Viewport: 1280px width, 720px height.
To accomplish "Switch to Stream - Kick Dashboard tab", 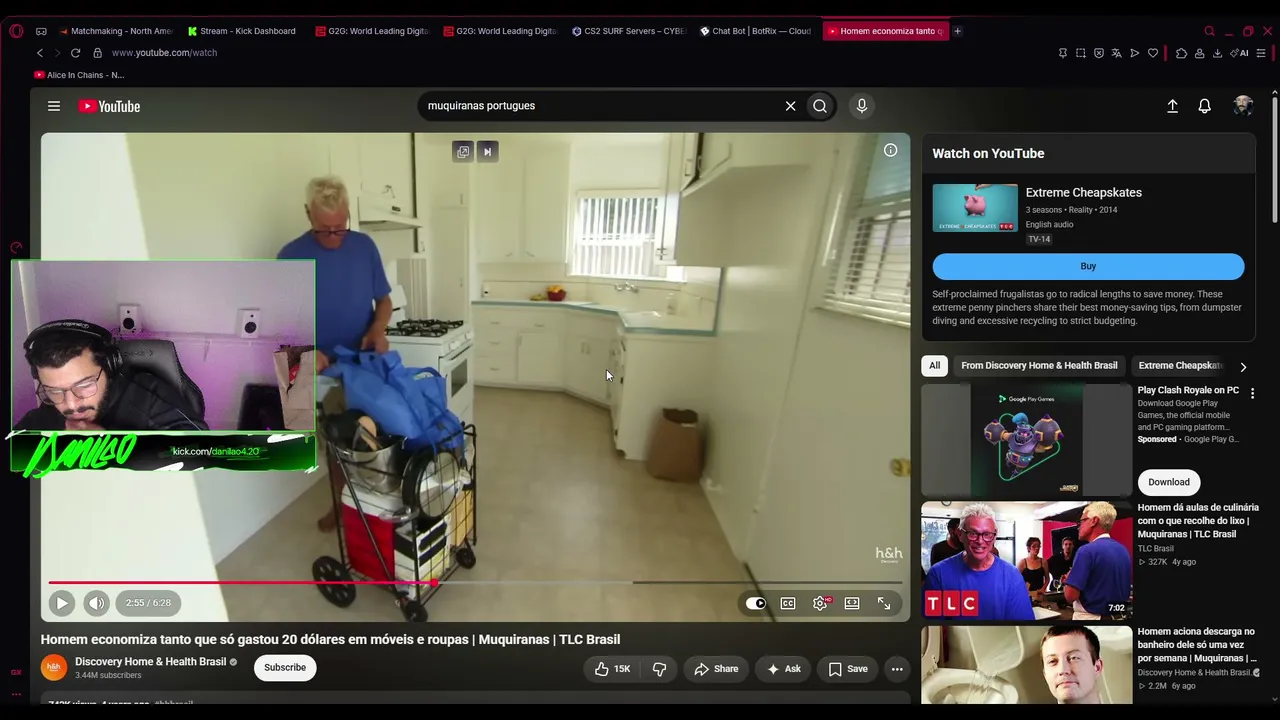I will pos(242,31).
